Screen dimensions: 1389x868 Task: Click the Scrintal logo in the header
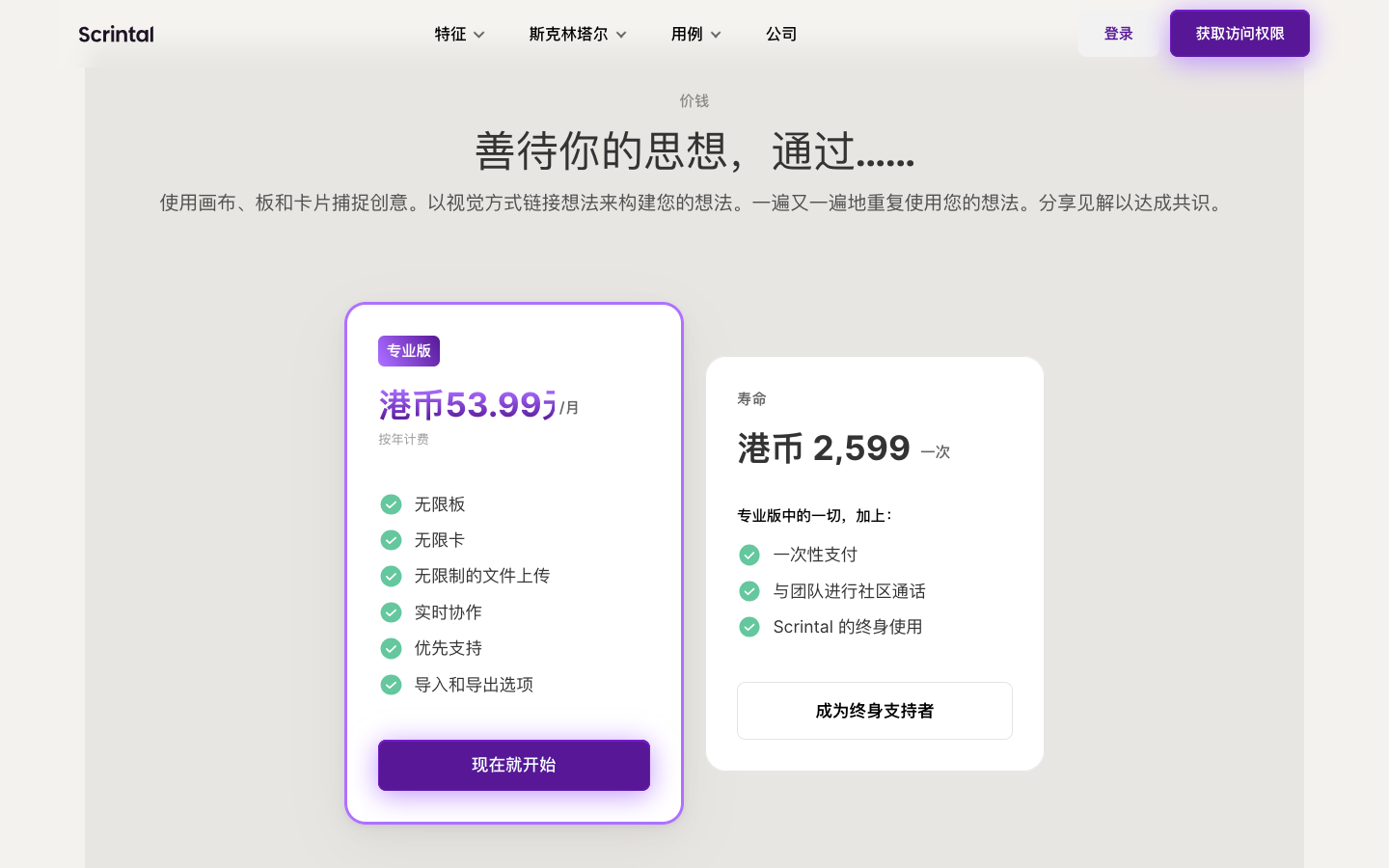[x=115, y=33]
